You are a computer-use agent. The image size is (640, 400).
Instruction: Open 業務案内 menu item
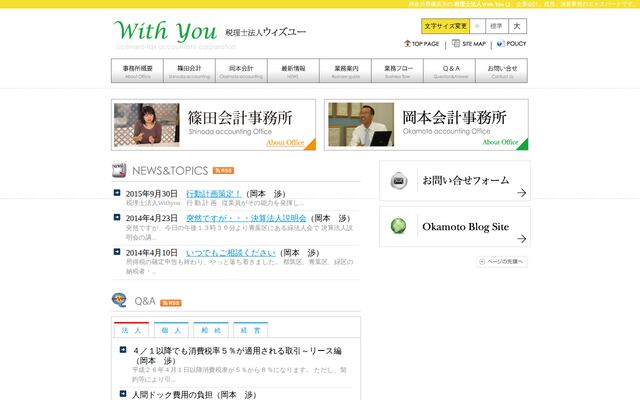[x=346, y=71]
